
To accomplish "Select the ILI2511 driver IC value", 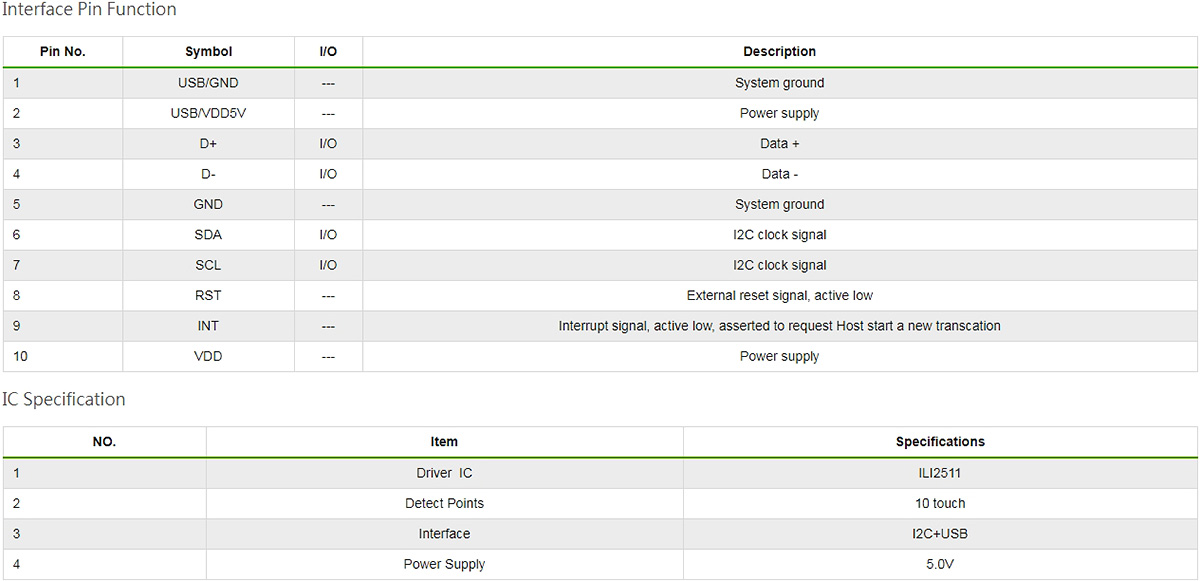I will coord(939,473).
